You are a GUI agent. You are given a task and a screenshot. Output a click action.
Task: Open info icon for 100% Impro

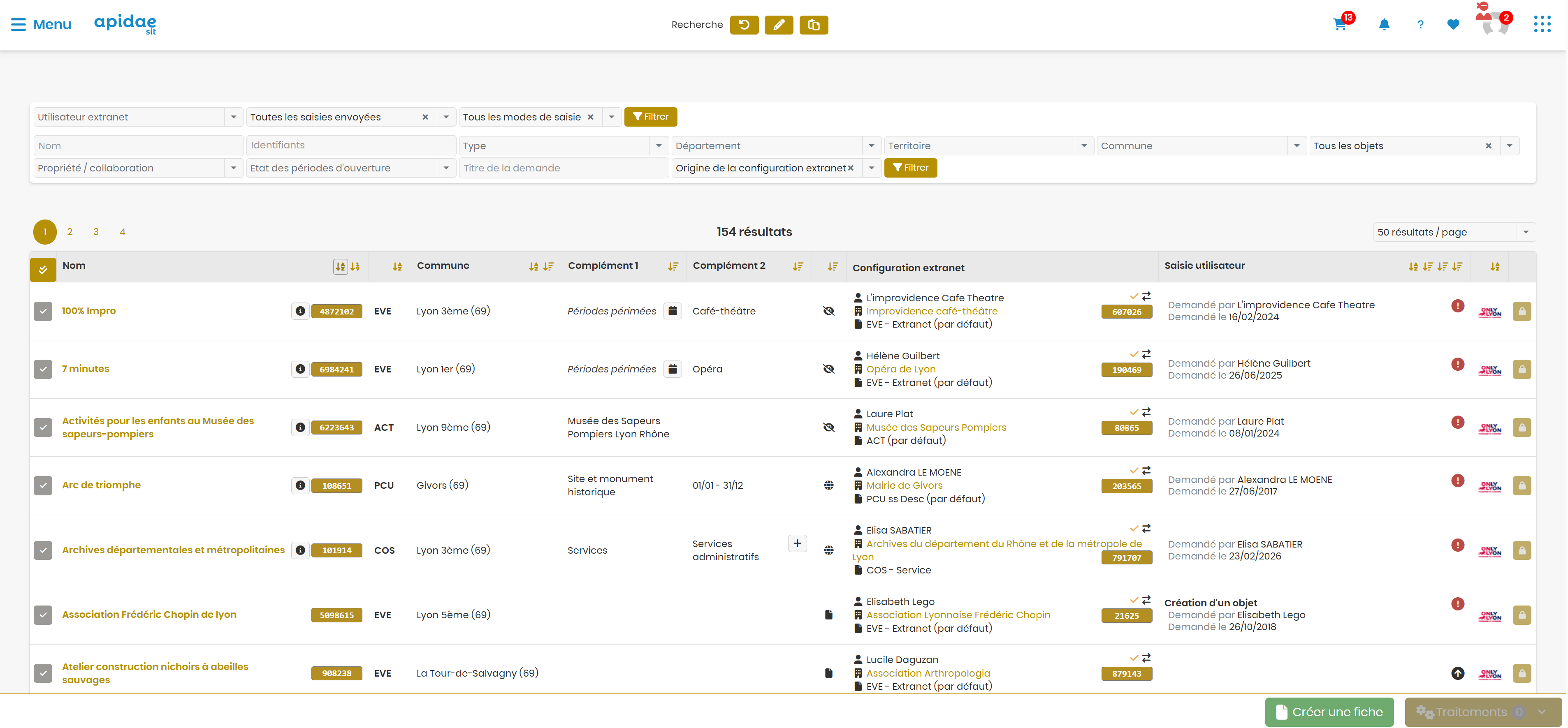point(300,311)
